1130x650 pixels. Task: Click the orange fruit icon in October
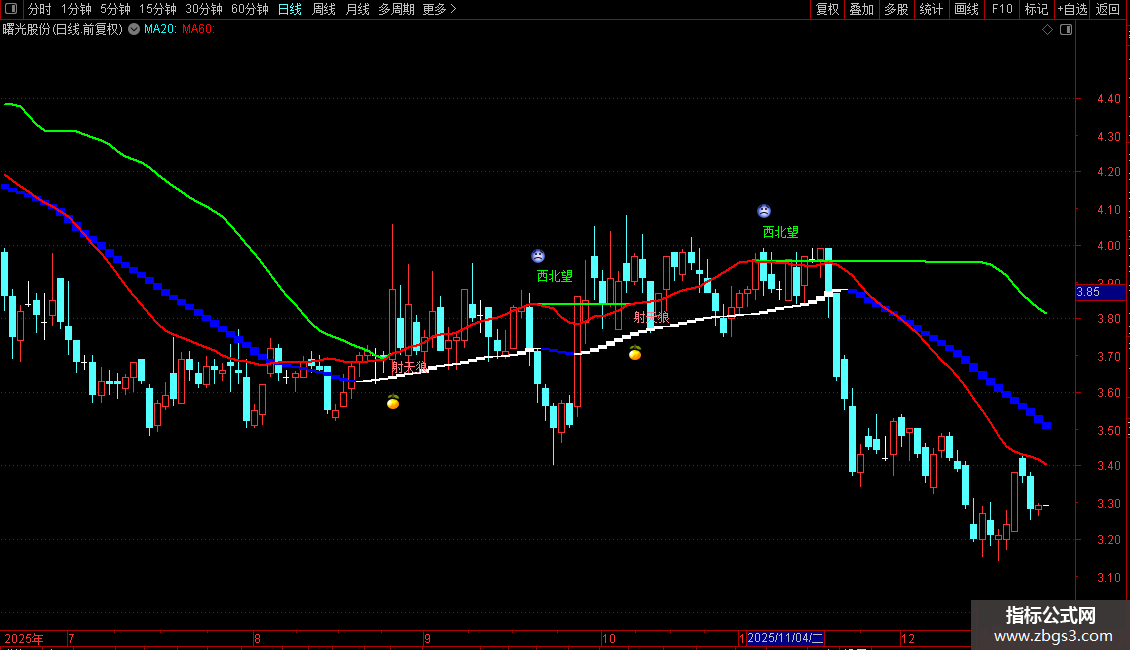pos(635,352)
